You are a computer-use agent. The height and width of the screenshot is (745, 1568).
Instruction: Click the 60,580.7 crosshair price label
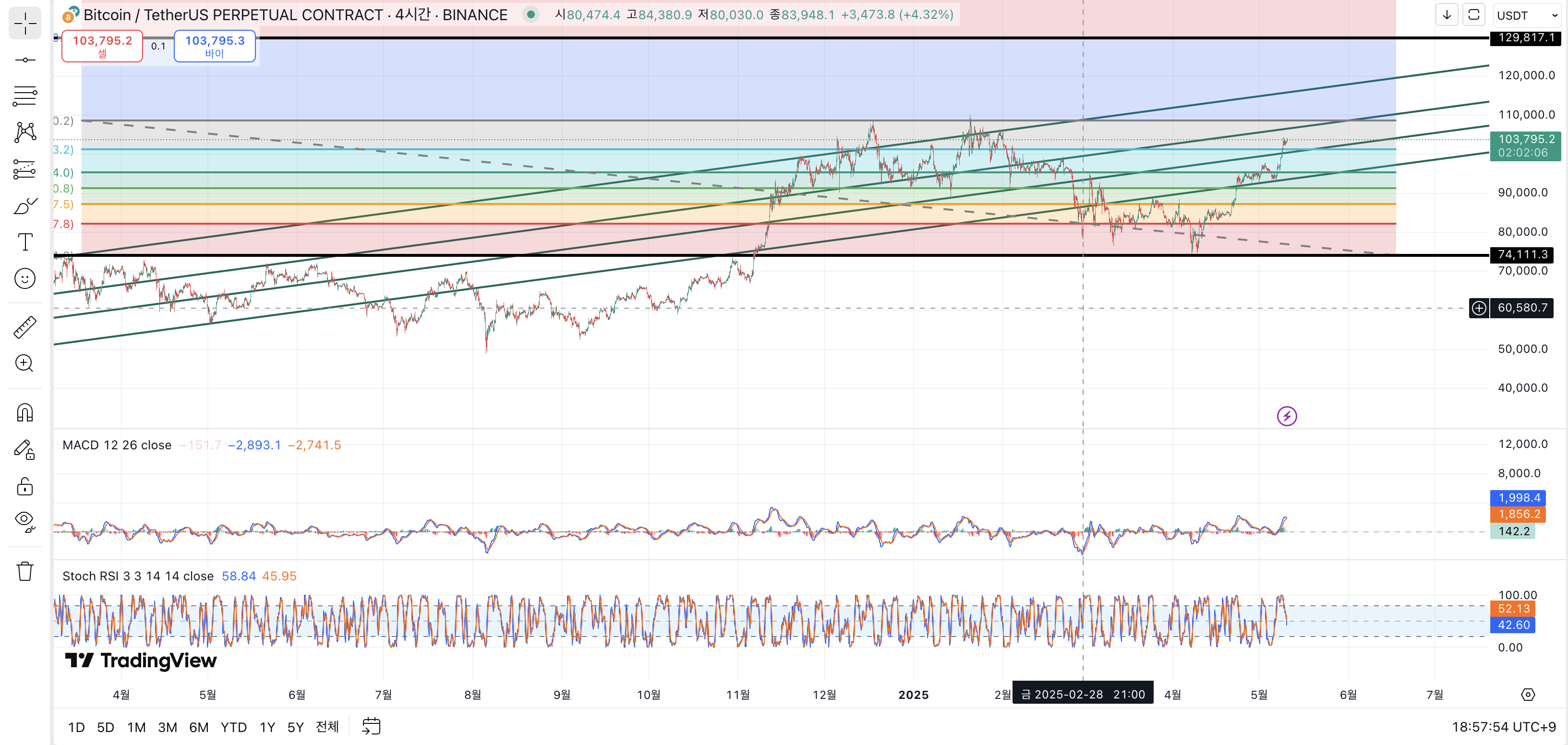coord(1522,308)
